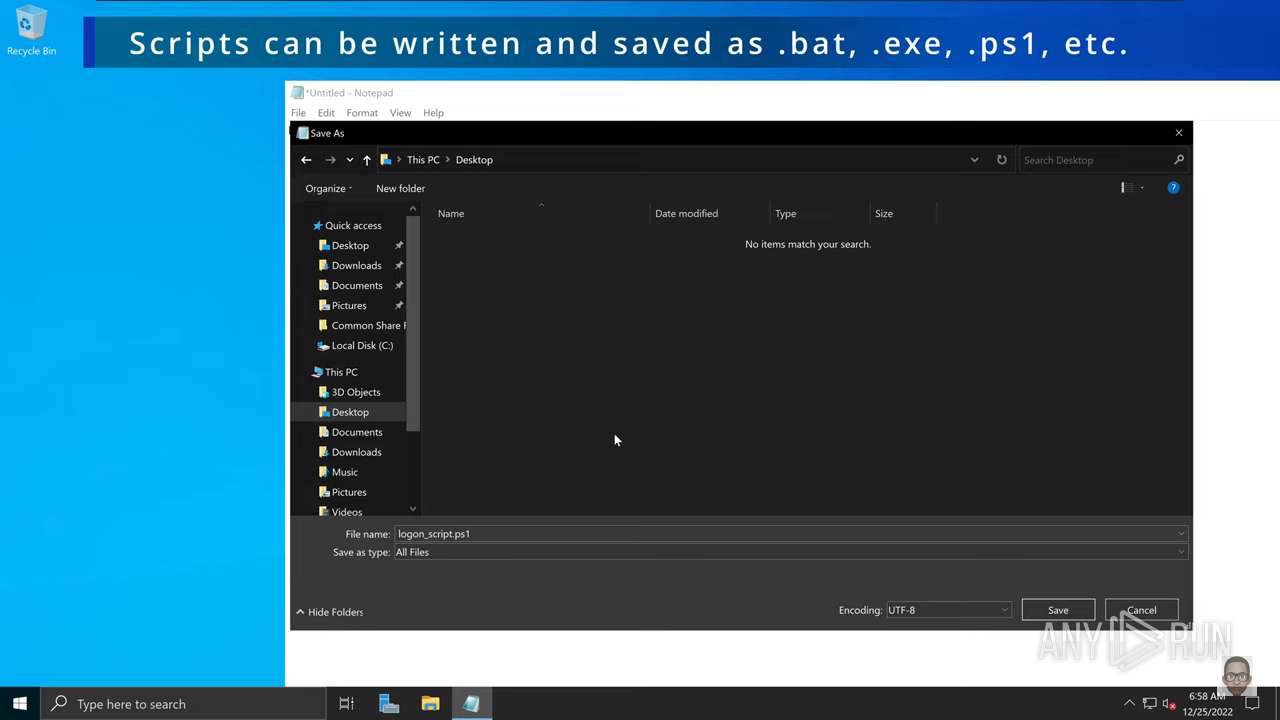Image resolution: width=1280 pixels, height=720 pixels.
Task: Expand the address bar path history dropdown
Action: click(974, 160)
